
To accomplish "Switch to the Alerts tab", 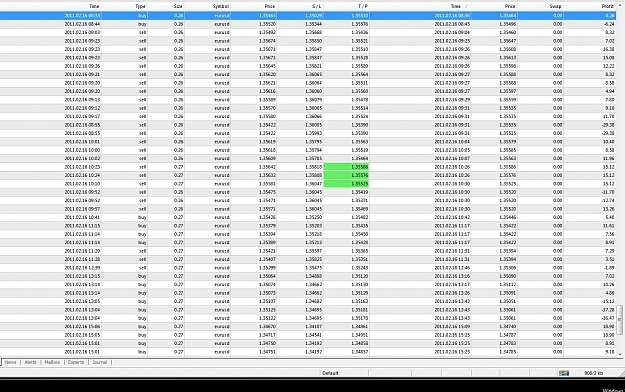I will (30, 362).
